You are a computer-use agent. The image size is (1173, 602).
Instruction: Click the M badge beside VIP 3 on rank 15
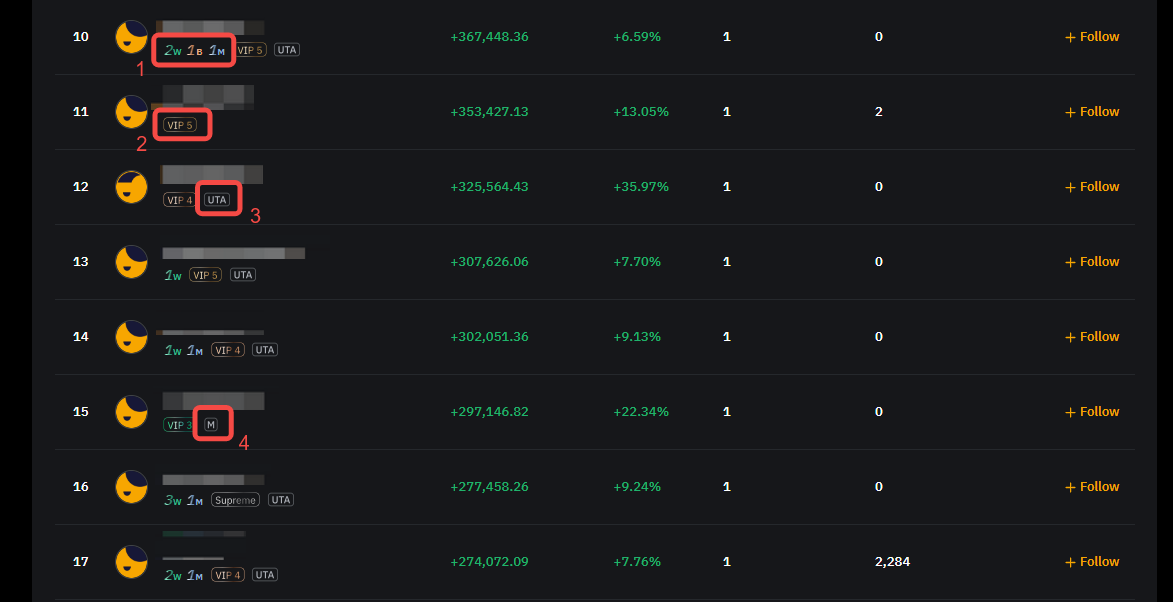point(212,423)
